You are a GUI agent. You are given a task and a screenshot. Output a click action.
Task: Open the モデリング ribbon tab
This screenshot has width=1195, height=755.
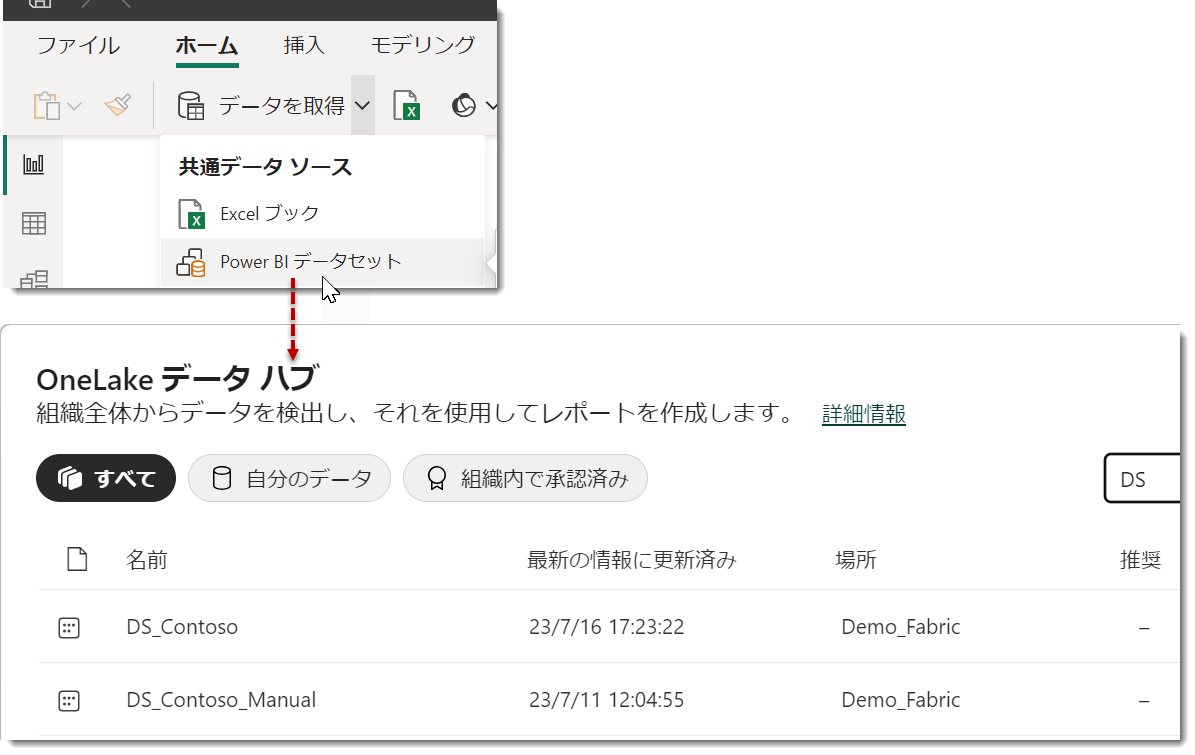(x=423, y=46)
